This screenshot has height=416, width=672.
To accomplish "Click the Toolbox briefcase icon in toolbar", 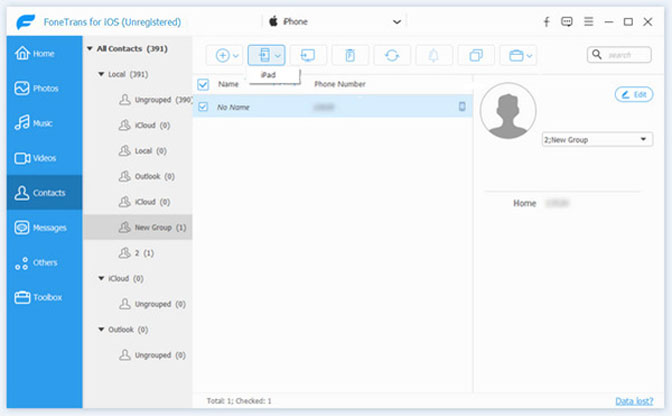I will (x=516, y=56).
